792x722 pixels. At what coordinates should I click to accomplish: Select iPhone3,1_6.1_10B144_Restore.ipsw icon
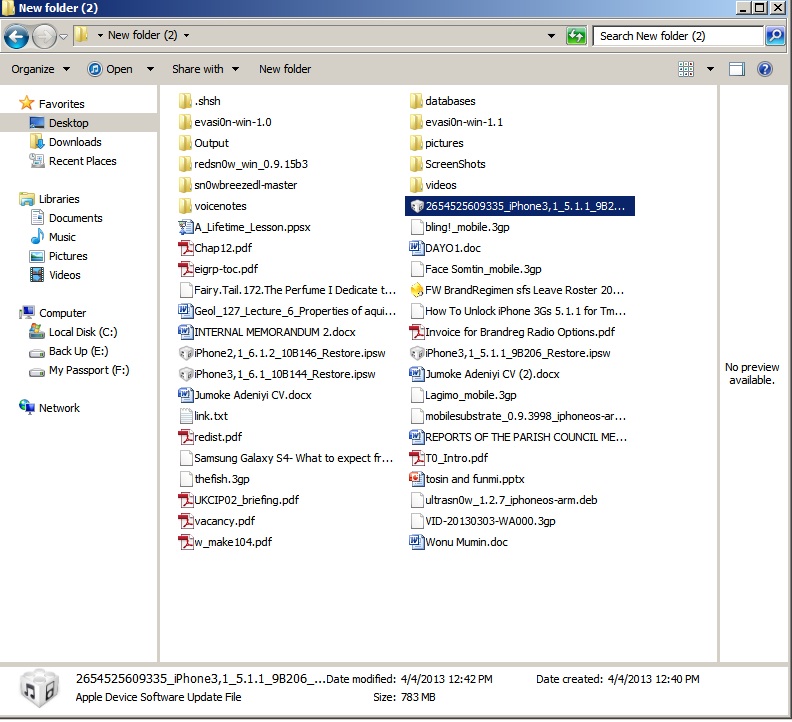coord(185,374)
